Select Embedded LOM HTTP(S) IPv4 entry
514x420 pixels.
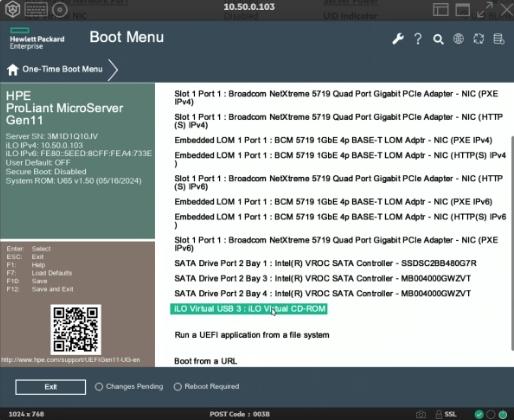340,159
